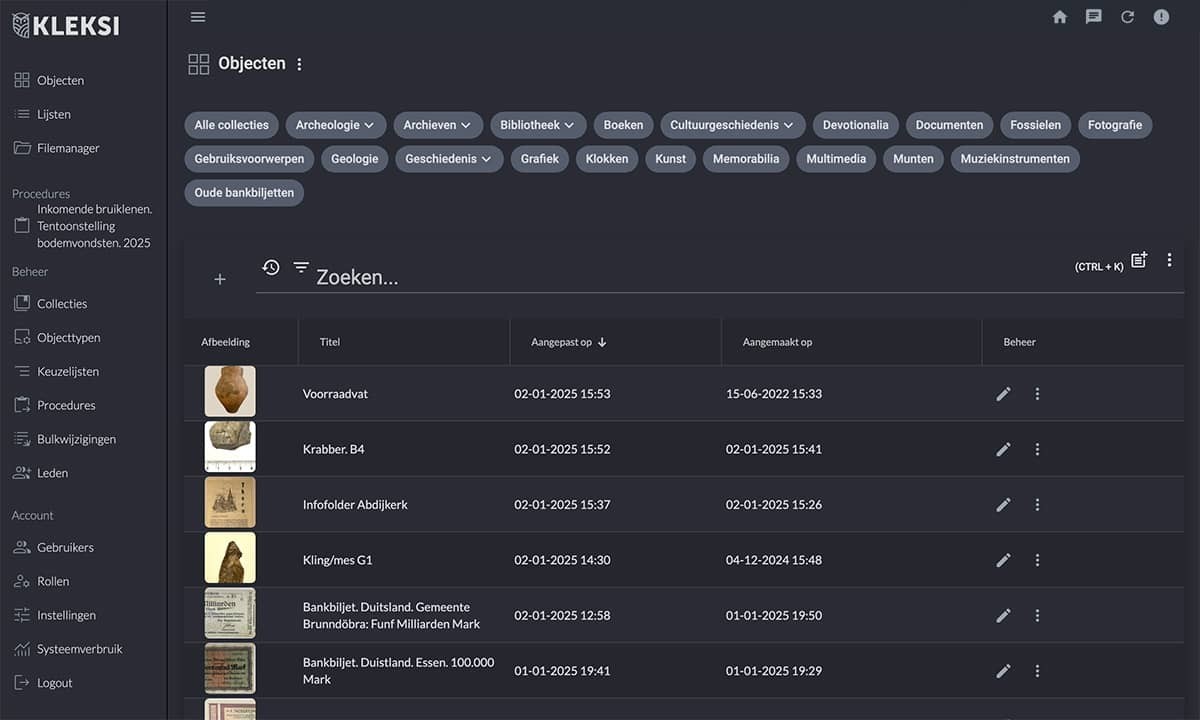This screenshot has height=720, width=1200.
Task: Open more options for Krabber. B4
Action: pos(1037,450)
